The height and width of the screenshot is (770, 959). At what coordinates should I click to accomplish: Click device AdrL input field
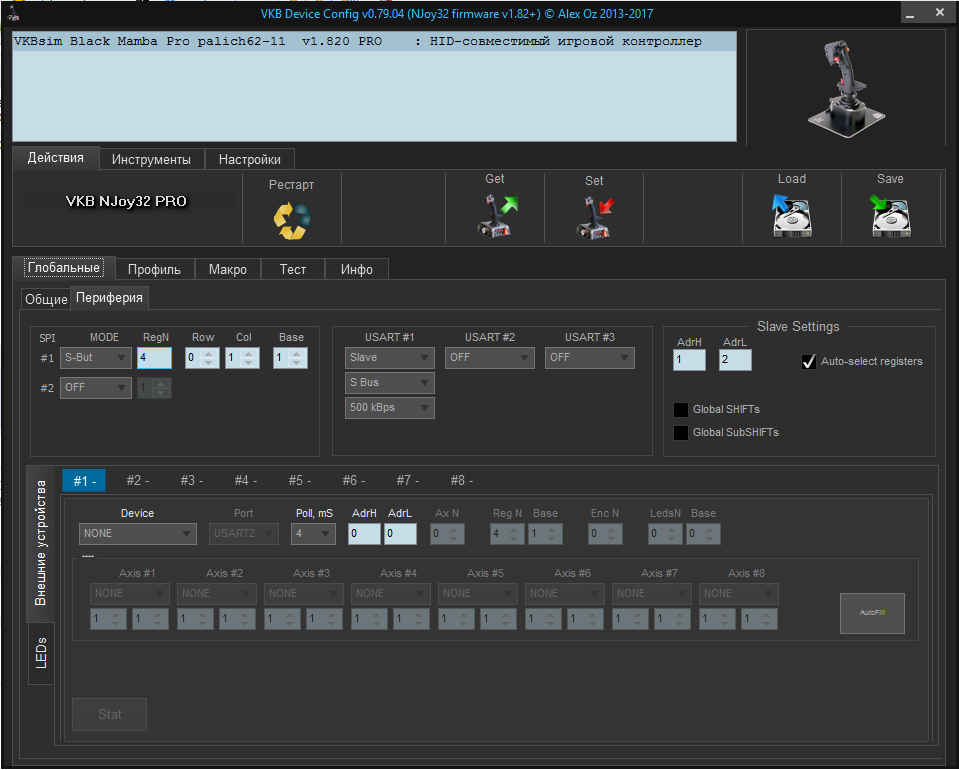(x=401, y=534)
